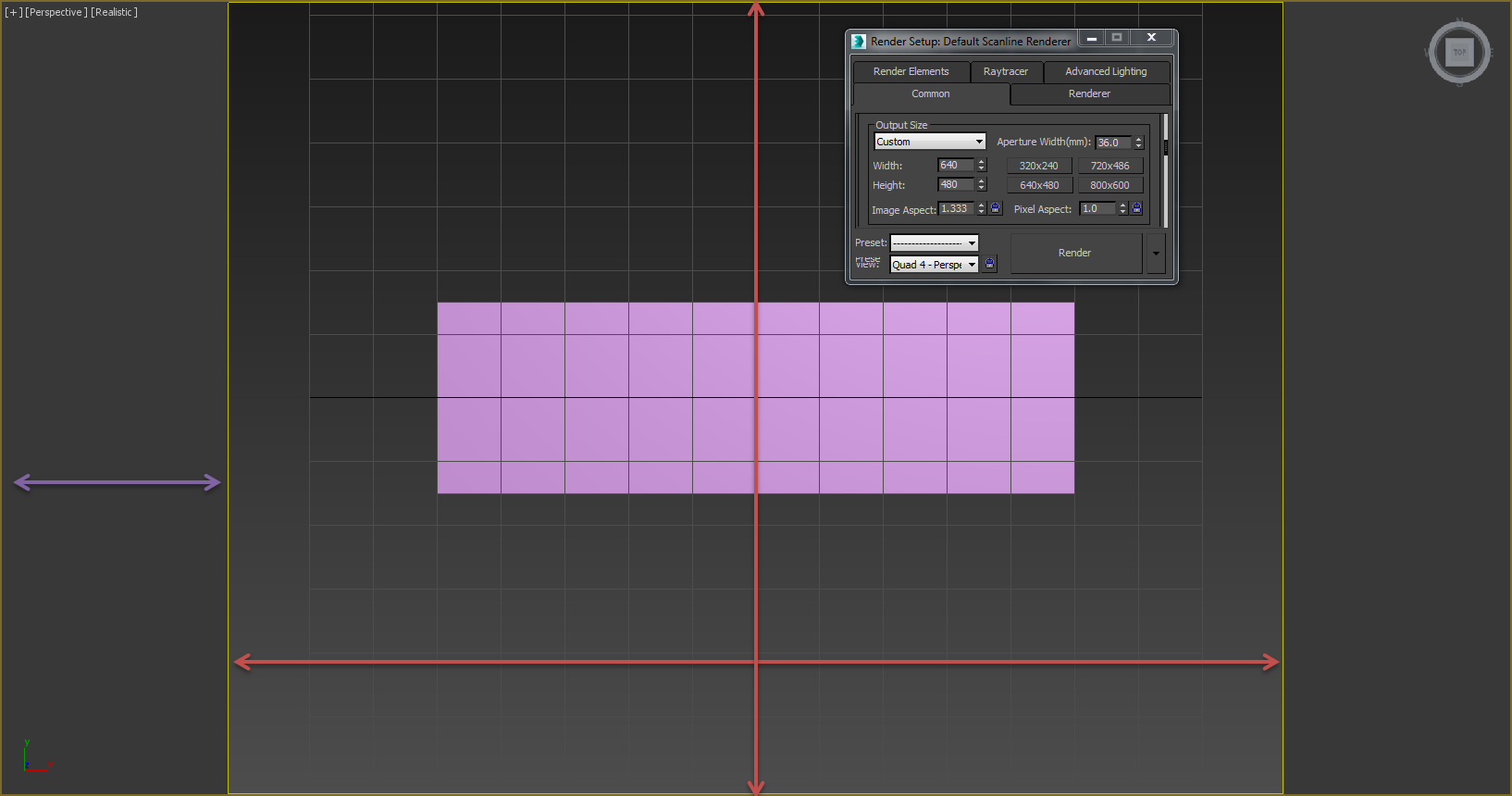
Task: Click the Render button
Action: 1075,253
